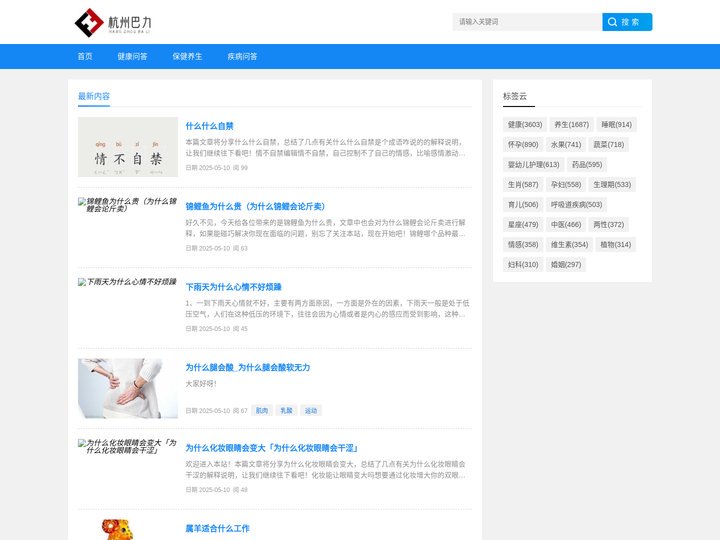This screenshot has width=720, height=540.
Task: Select tag 维生素(354) in tag cloud
Action: click(569, 245)
